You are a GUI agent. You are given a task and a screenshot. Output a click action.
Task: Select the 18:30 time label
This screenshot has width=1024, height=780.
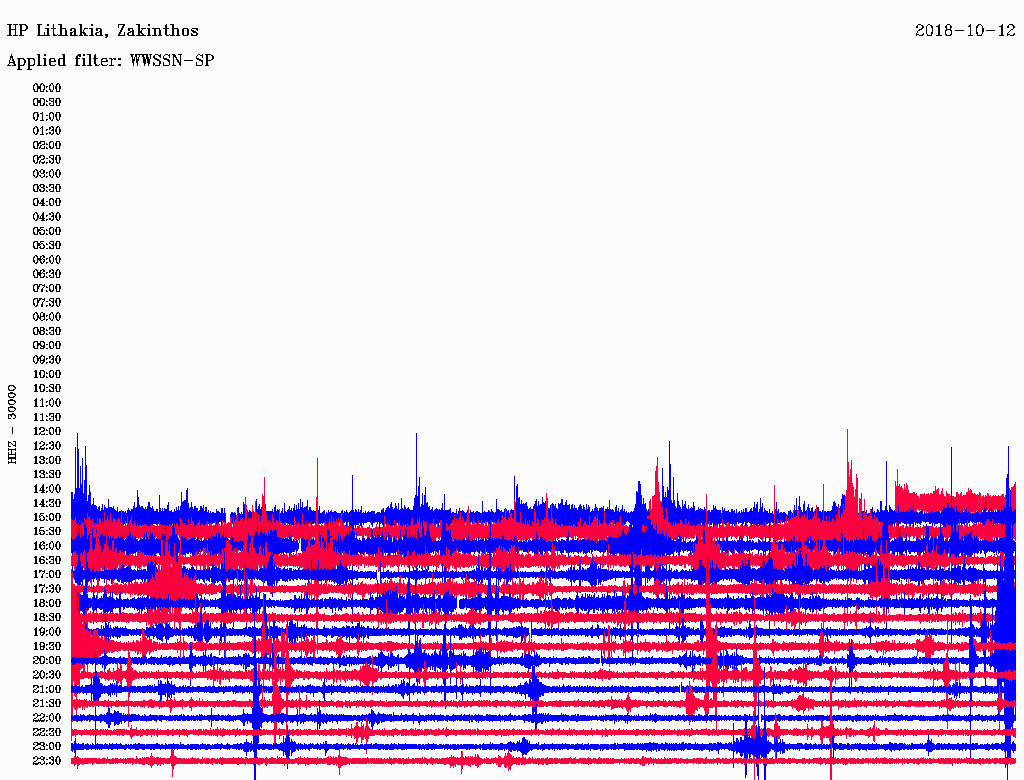pyautogui.click(x=47, y=617)
